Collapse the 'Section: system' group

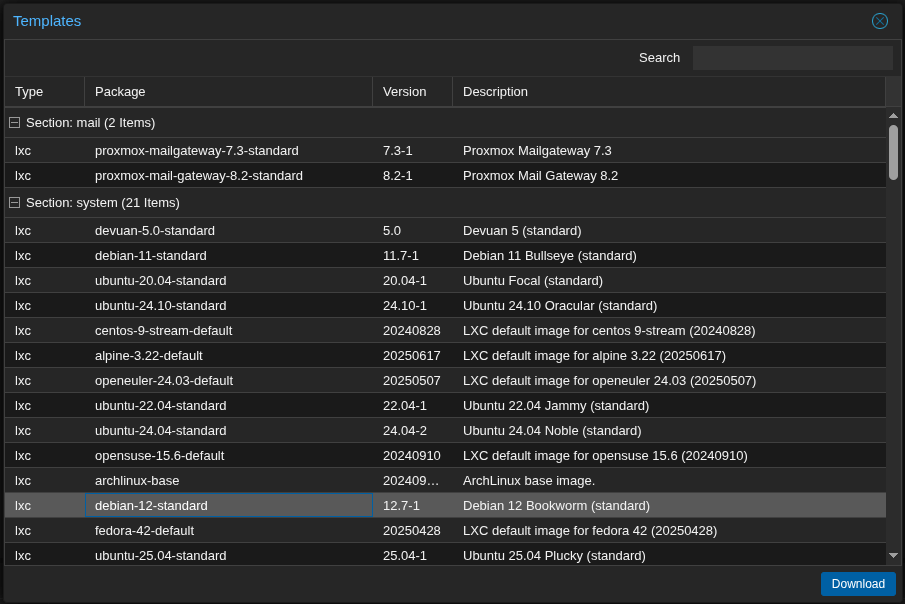[14, 203]
